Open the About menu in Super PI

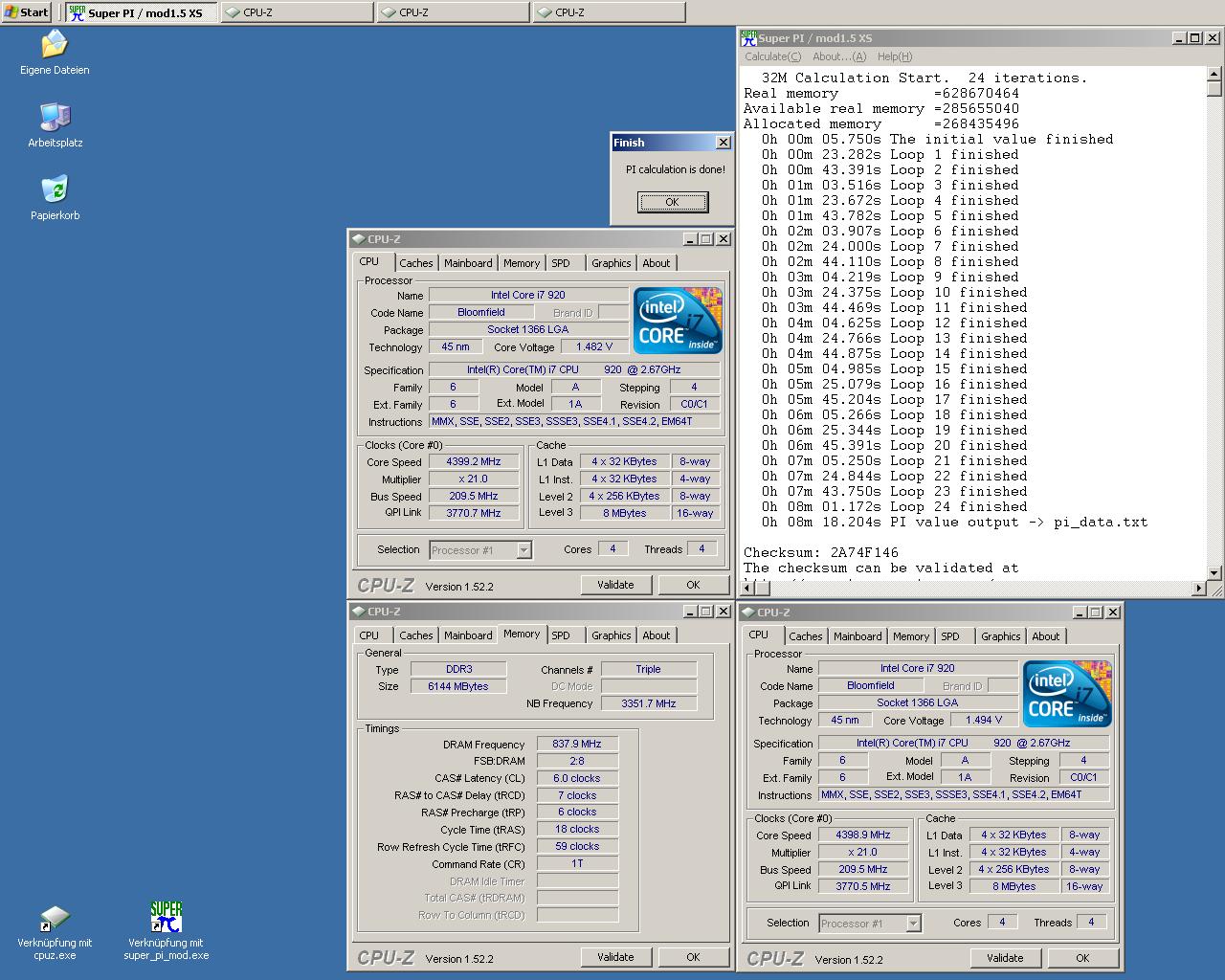(839, 56)
